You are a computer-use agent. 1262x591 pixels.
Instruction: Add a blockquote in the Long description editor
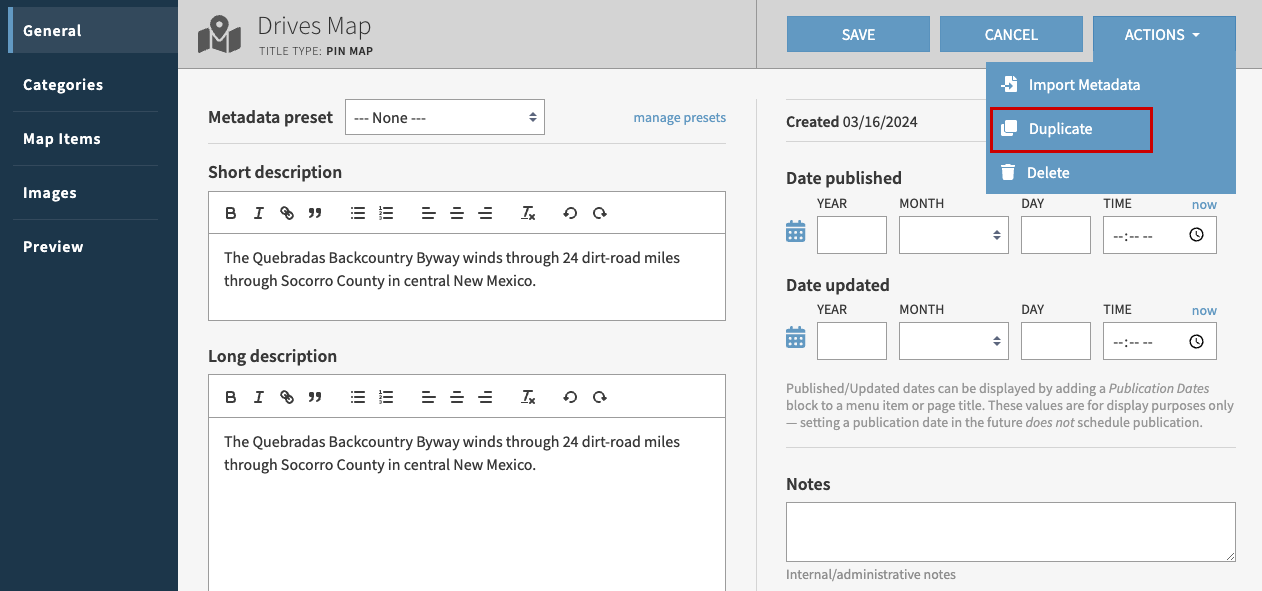coord(315,397)
